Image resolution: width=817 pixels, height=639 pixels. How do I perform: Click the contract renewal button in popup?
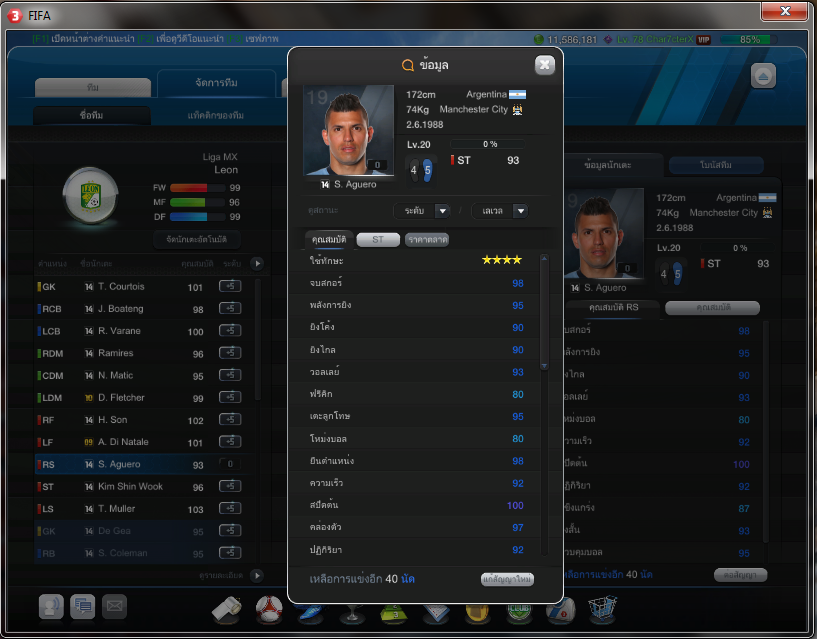[x=507, y=579]
